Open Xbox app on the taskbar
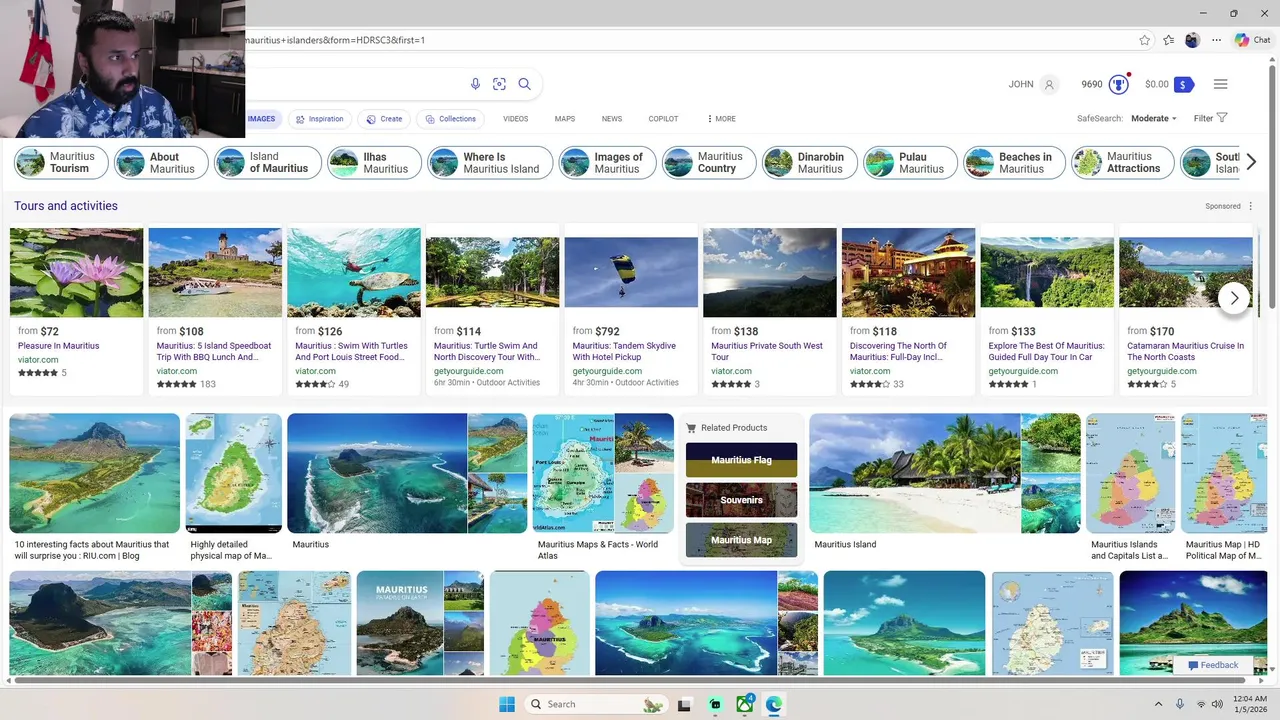 (x=745, y=704)
